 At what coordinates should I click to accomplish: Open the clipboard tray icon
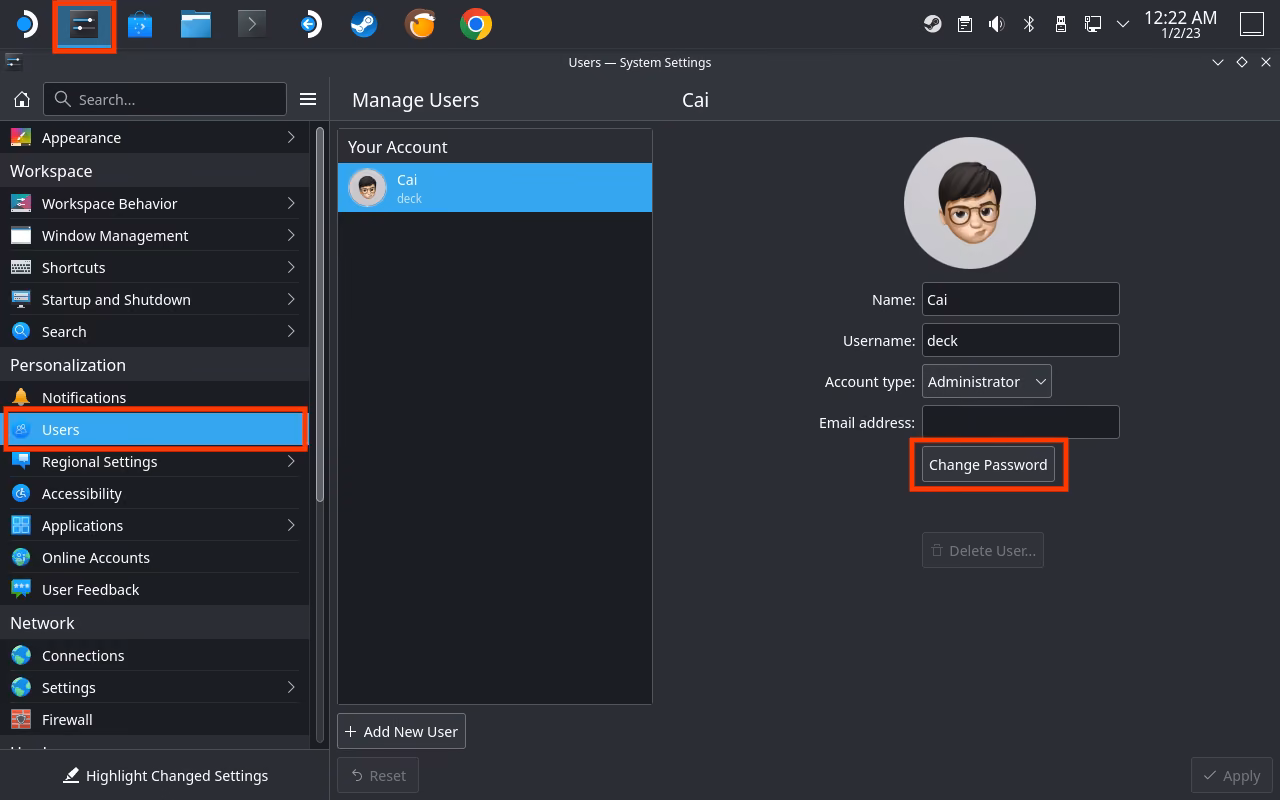coord(964,24)
